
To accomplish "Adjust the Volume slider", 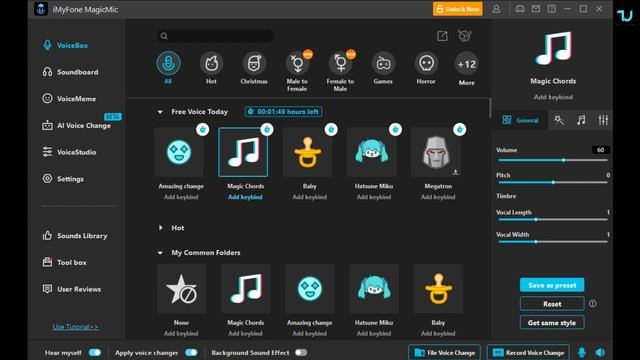I will 553,160.
